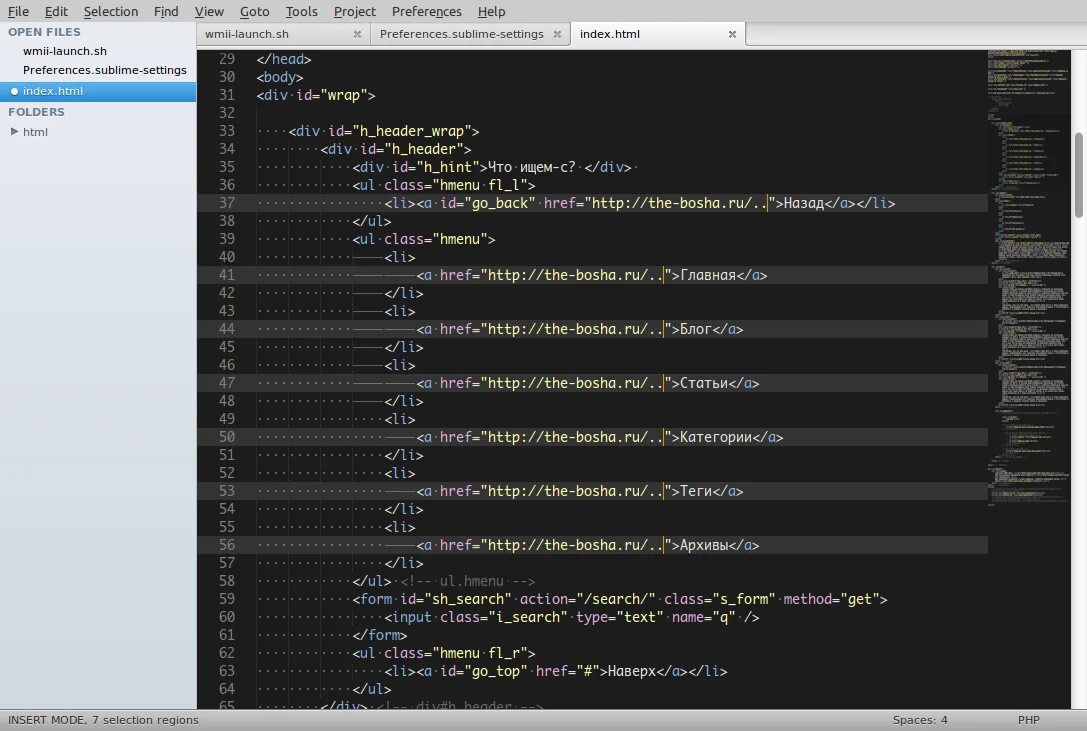Select the html folder in sidebar
Image resolution: width=1087 pixels, height=731 pixels.
point(35,132)
